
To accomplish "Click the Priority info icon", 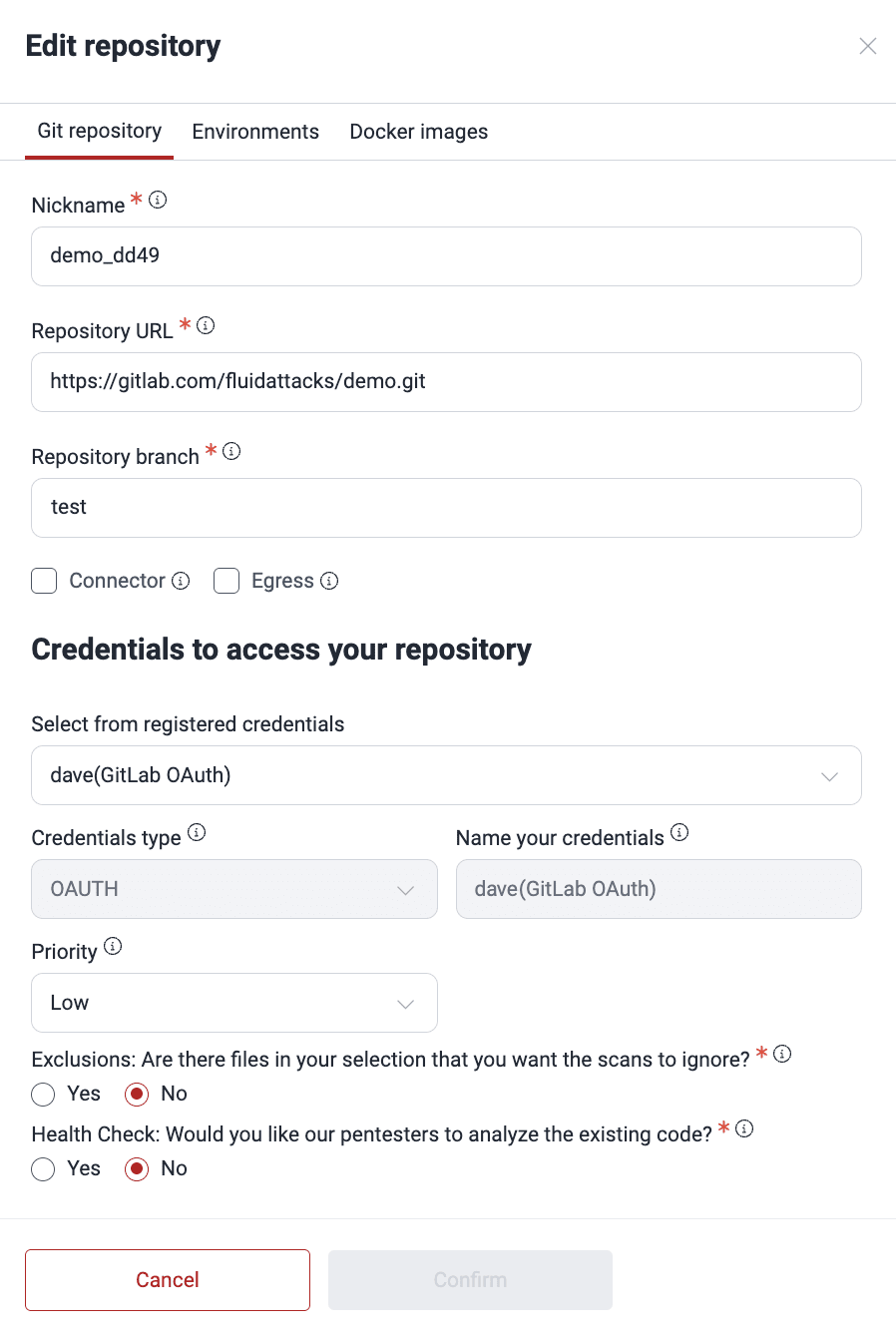I will coord(113,946).
